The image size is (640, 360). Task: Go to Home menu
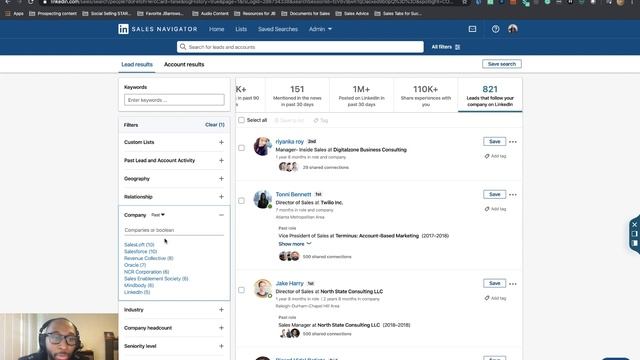[216, 29]
